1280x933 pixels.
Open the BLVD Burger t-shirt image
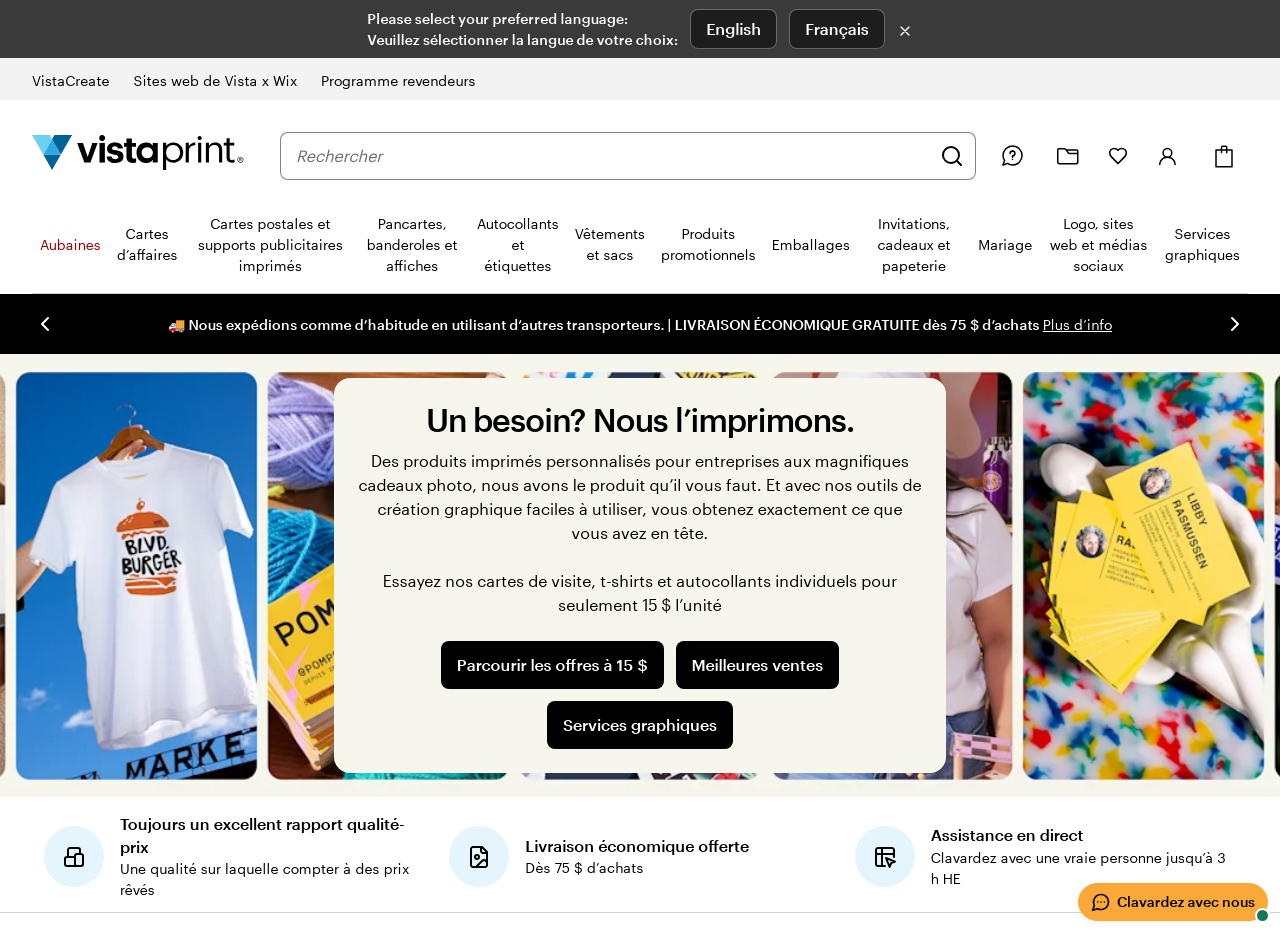(136, 575)
